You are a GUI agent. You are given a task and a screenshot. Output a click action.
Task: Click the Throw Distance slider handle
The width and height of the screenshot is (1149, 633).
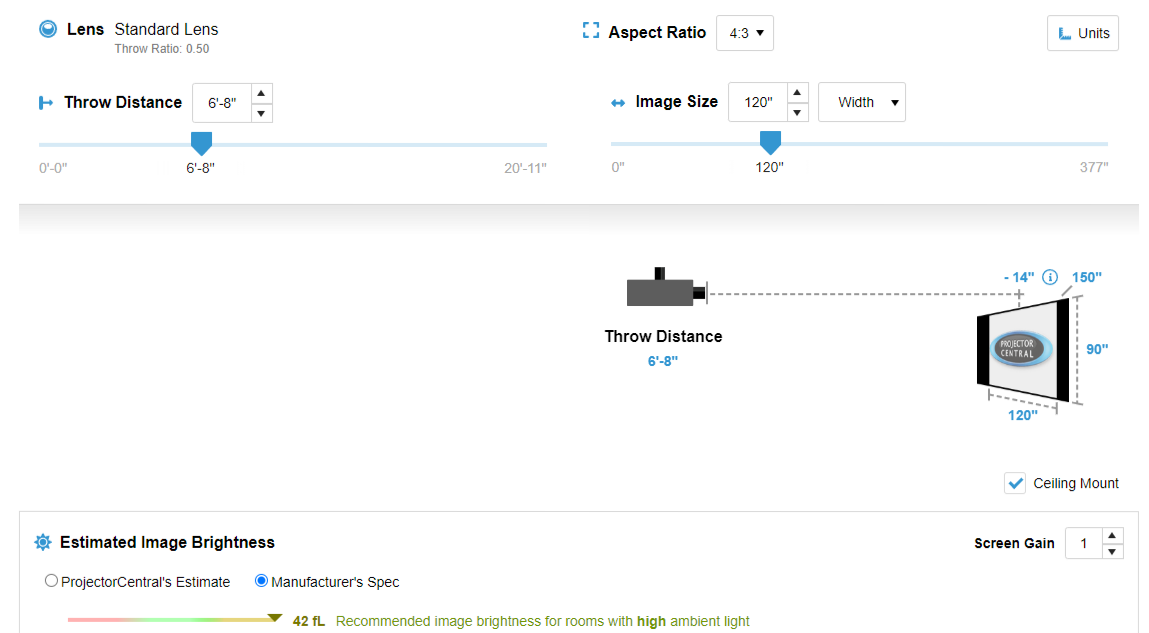[202, 143]
